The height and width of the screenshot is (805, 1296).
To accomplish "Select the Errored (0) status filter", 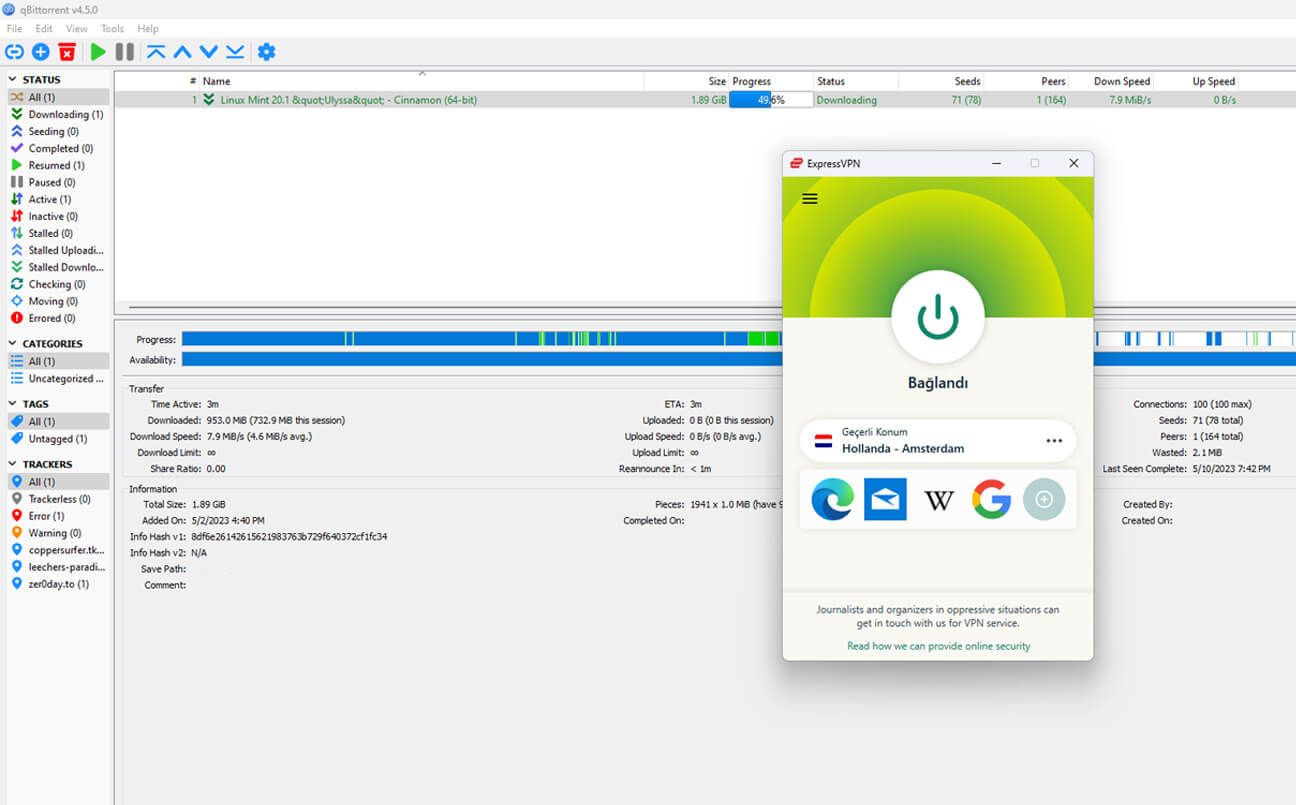I will [43, 319].
